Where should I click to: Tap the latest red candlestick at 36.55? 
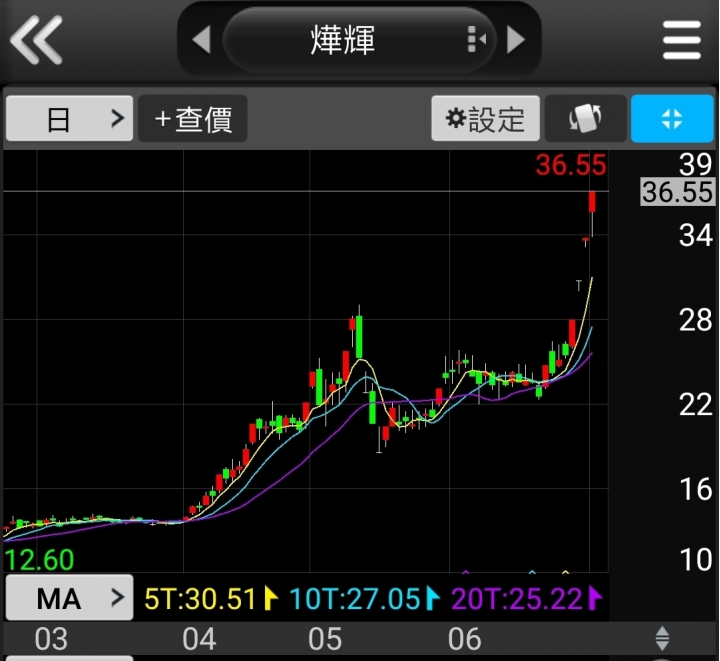[592, 202]
